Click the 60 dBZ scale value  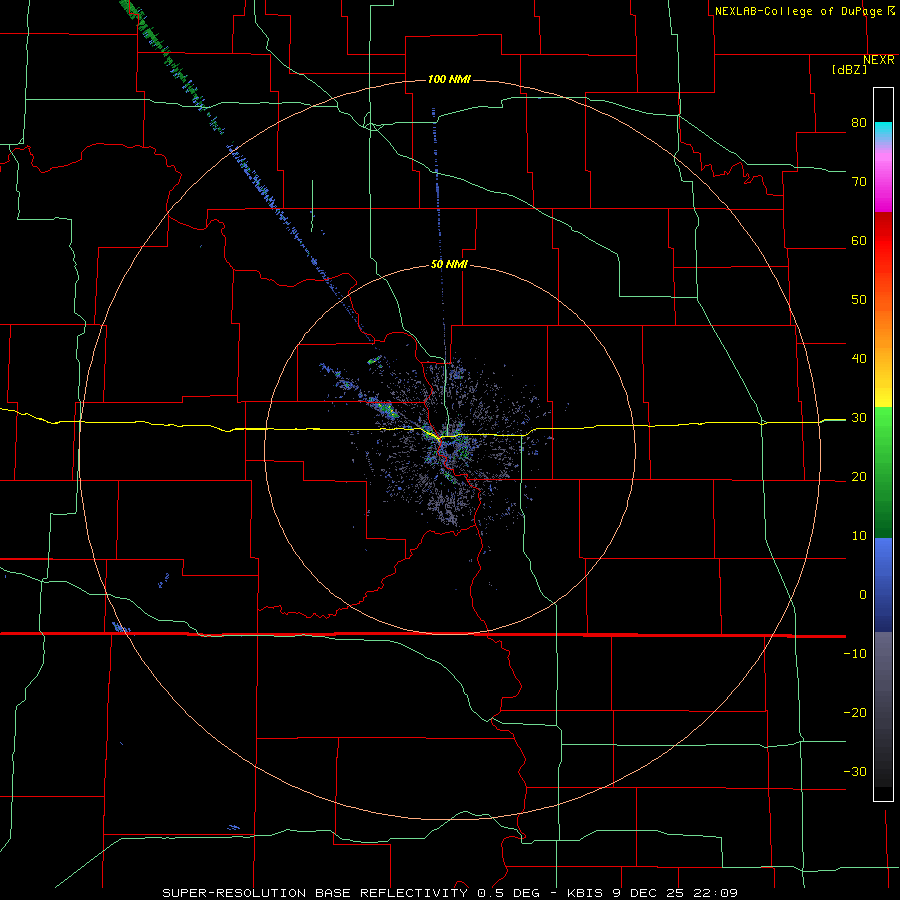859,240
